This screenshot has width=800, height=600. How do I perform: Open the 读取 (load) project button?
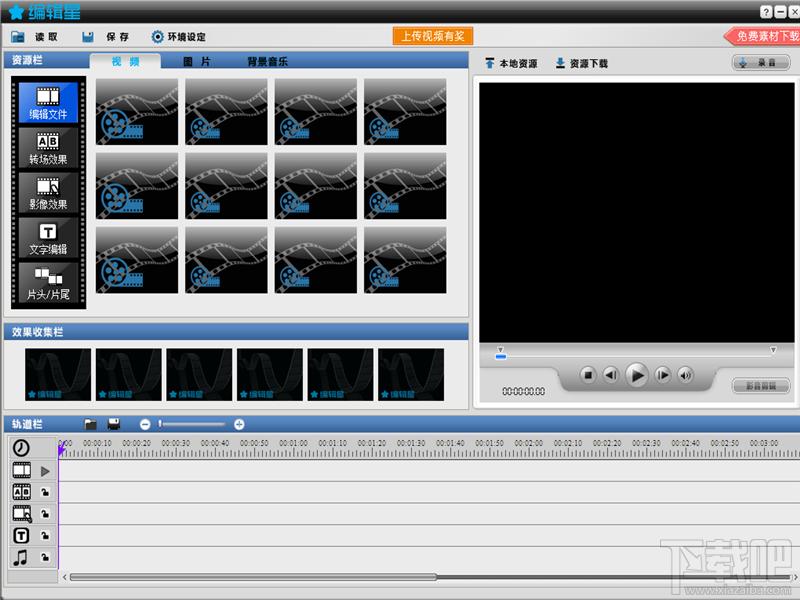click(x=34, y=37)
